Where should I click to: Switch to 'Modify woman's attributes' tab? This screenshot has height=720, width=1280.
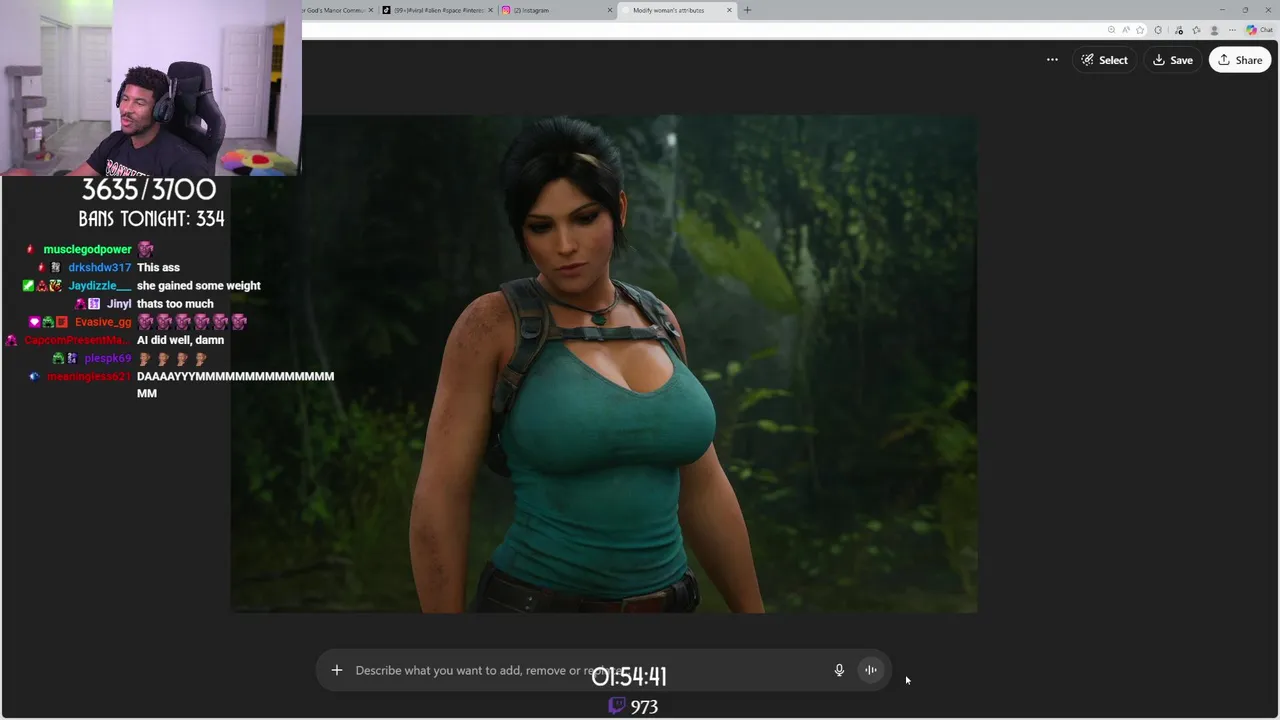(x=677, y=10)
